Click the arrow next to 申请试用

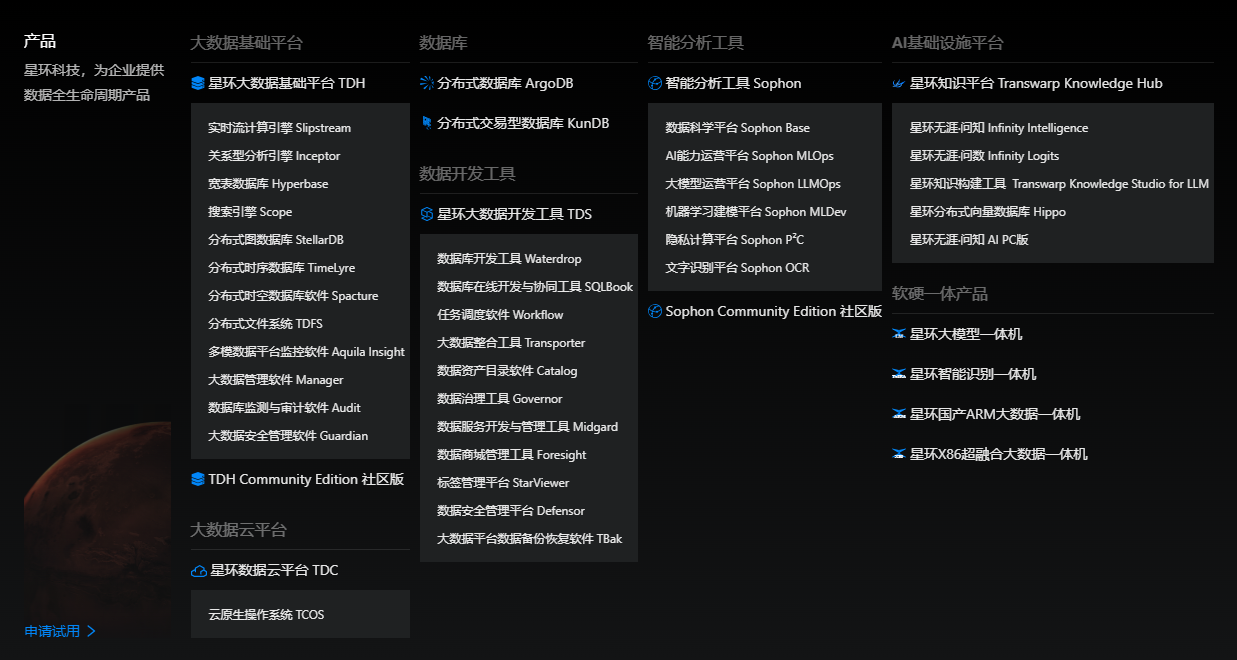pyautogui.click(x=91, y=631)
